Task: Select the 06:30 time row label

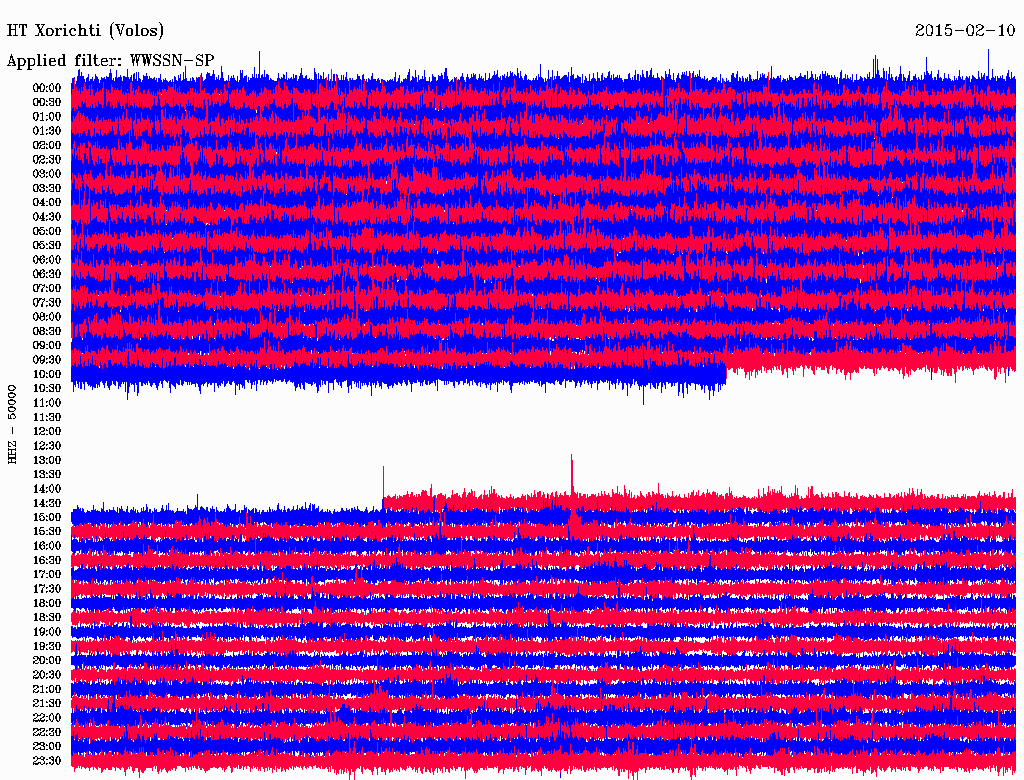Action: pyautogui.click(x=47, y=274)
